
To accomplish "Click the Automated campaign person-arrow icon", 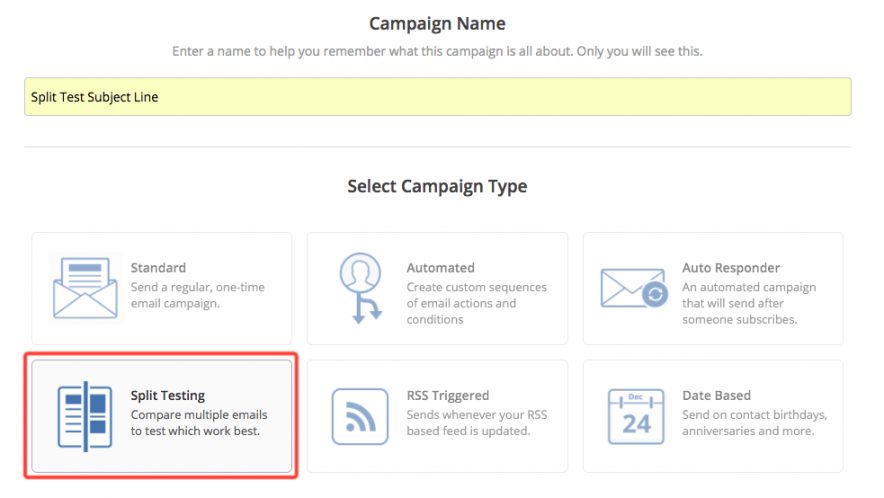I will pos(360,288).
